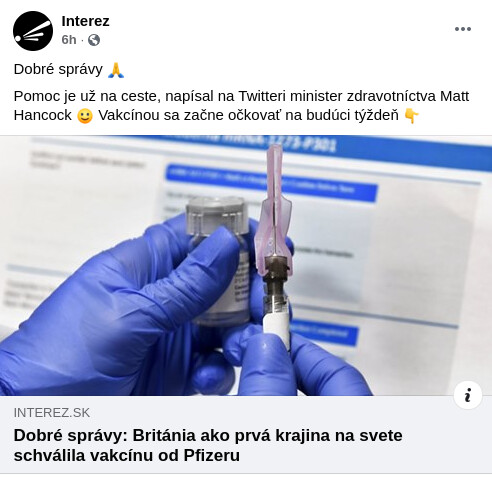492x484 pixels.
Task: Open the Interez page name link
Action: coord(85,21)
